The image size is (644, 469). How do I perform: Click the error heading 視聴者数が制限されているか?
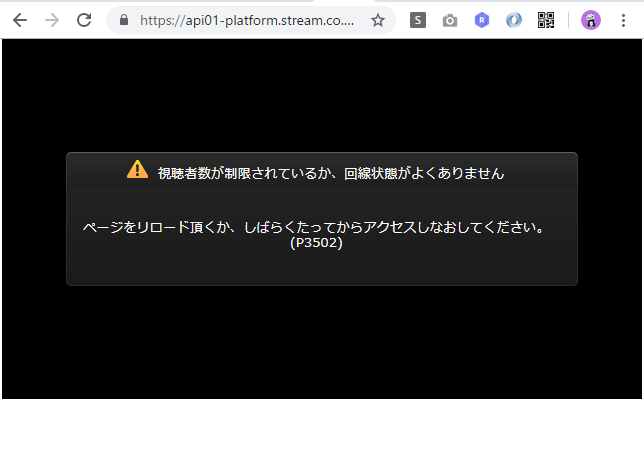click(330, 173)
